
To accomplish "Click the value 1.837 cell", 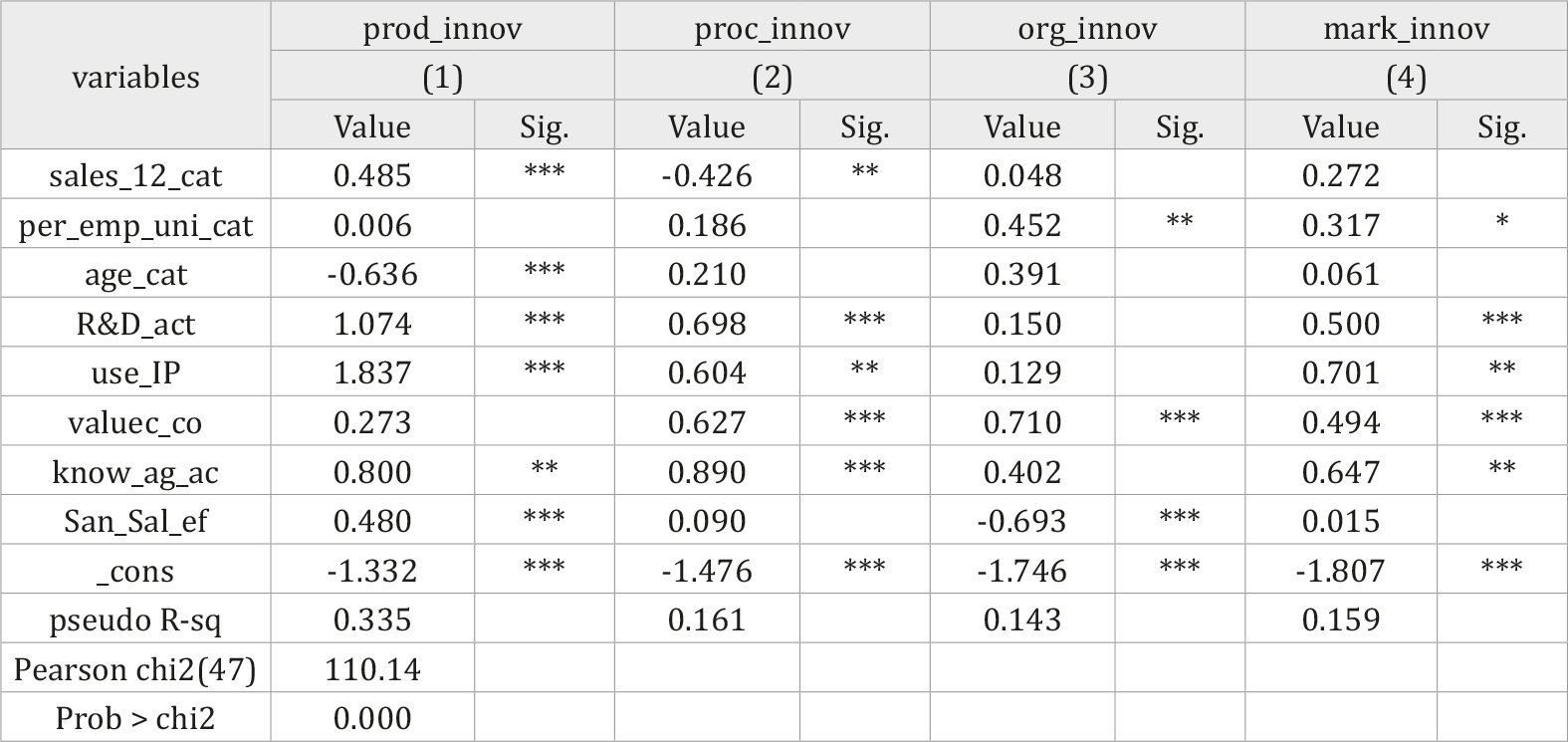I will (372, 372).
